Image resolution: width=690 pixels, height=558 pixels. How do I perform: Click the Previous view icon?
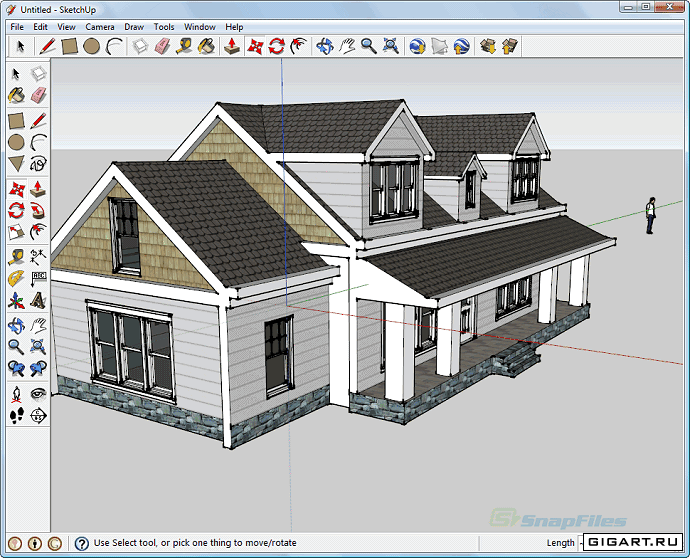click(x=16, y=369)
